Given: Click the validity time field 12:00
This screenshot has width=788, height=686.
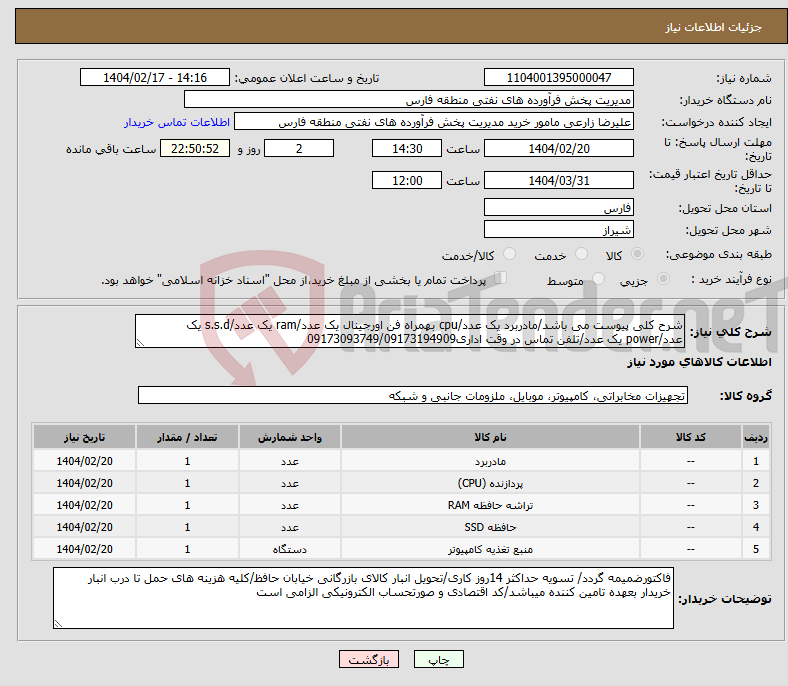Looking at the screenshot, I should coord(407,180).
